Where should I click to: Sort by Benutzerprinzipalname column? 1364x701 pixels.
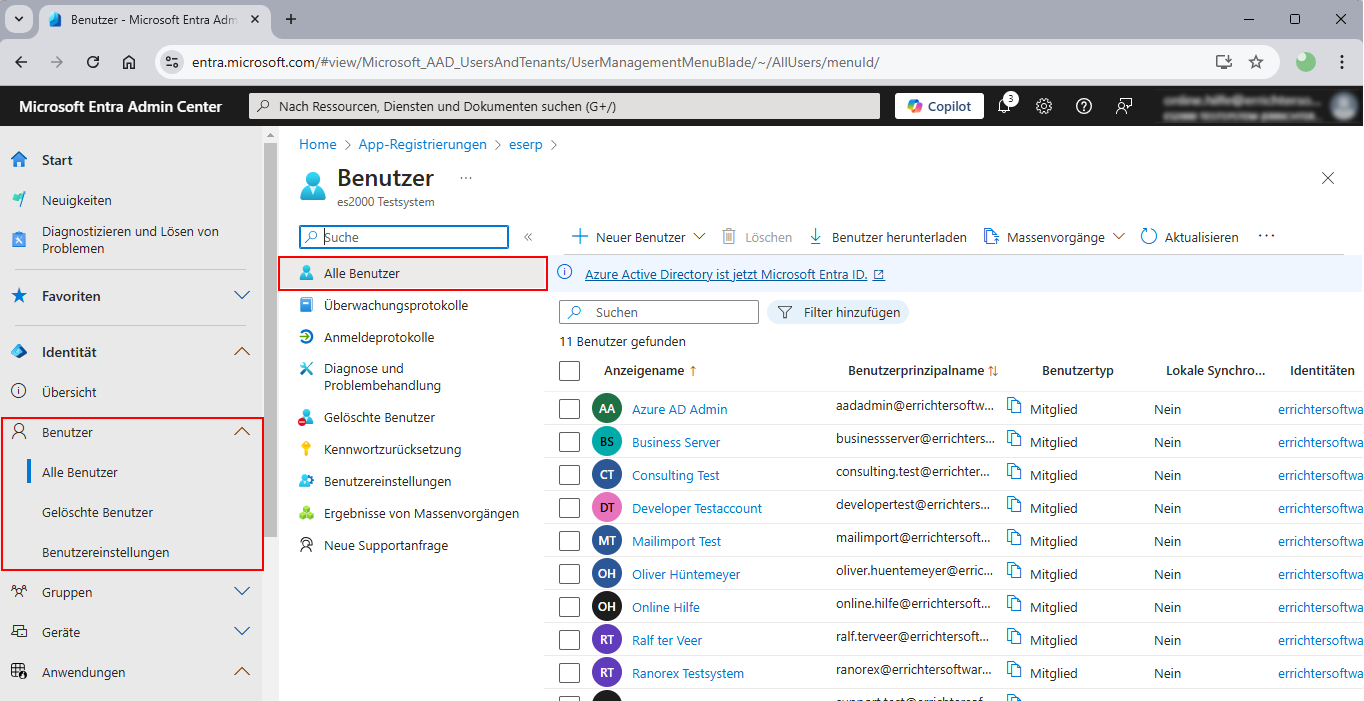click(923, 370)
